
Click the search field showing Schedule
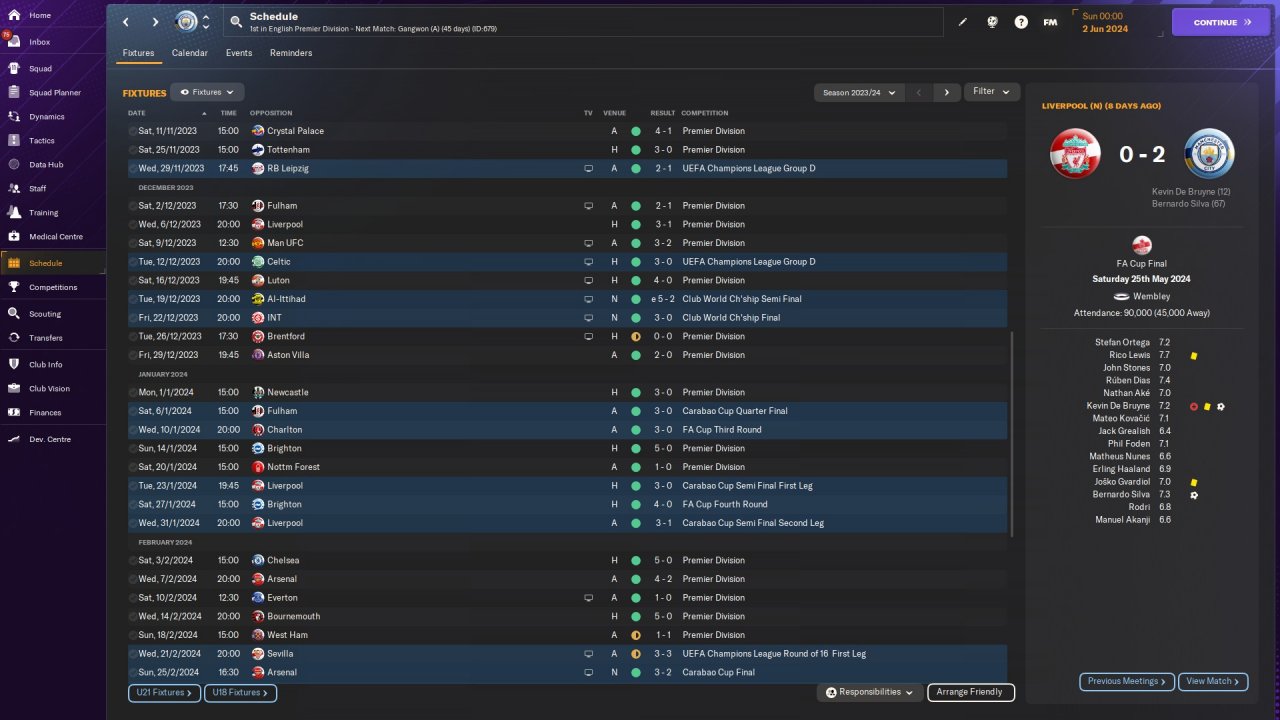click(585, 22)
